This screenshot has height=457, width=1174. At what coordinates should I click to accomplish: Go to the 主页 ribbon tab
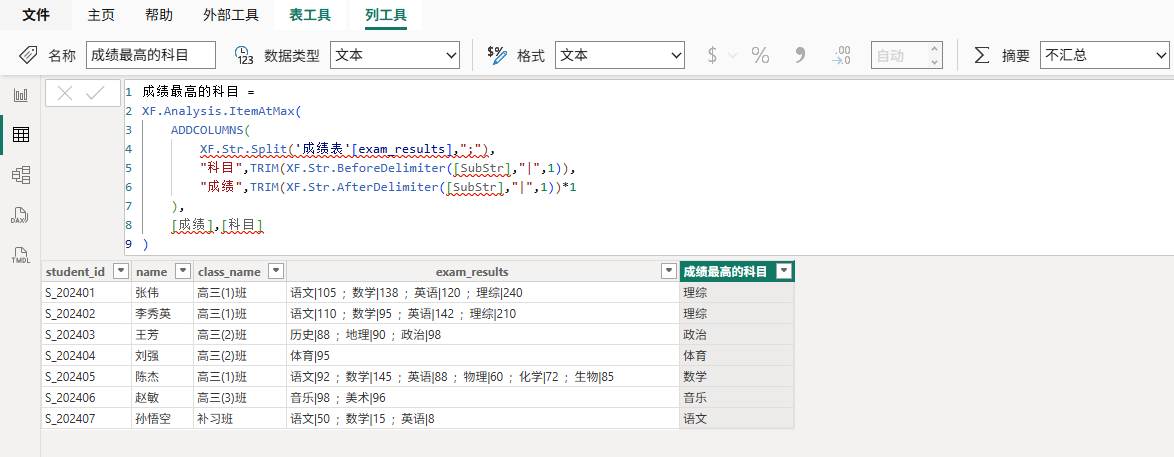point(101,15)
